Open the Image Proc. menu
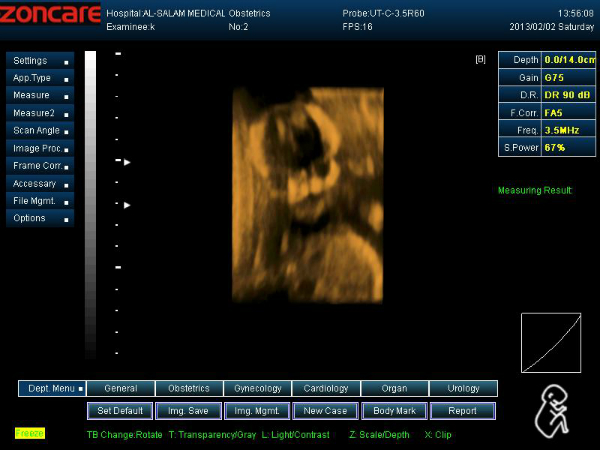Screen dimensions: 600x450 (x=40, y=148)
